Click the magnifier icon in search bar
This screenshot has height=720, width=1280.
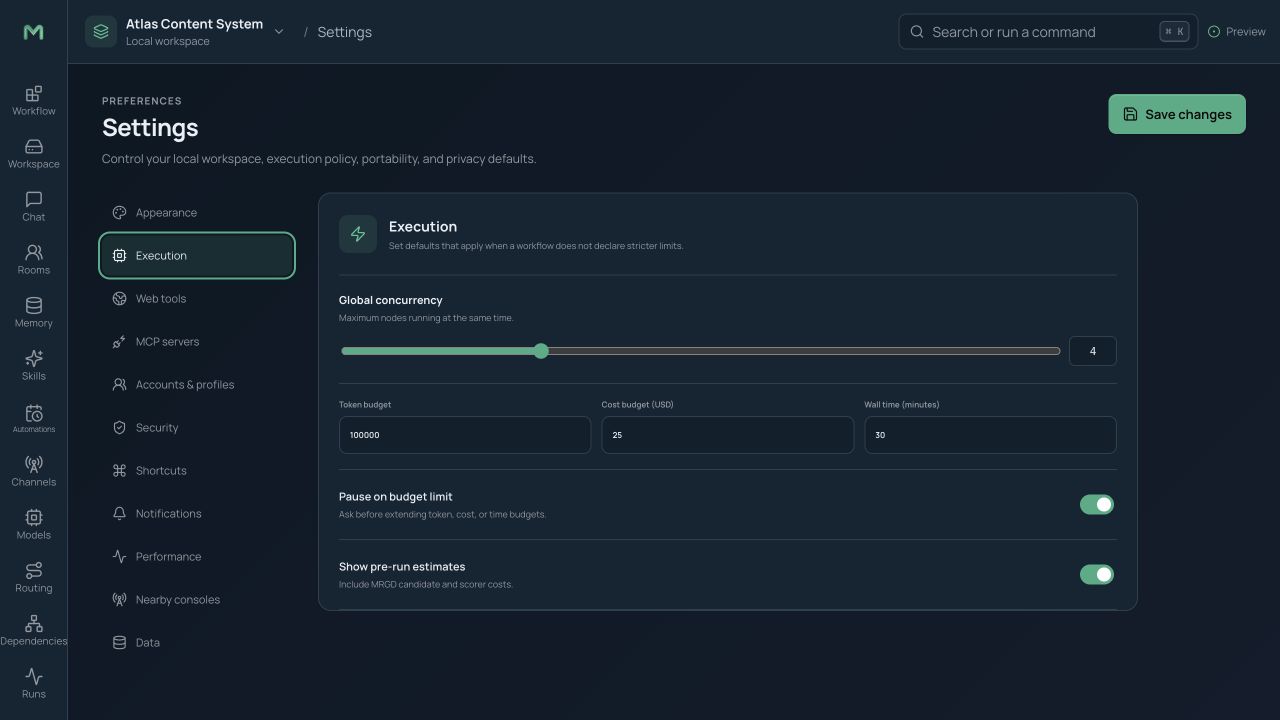(x=917, y=32)
